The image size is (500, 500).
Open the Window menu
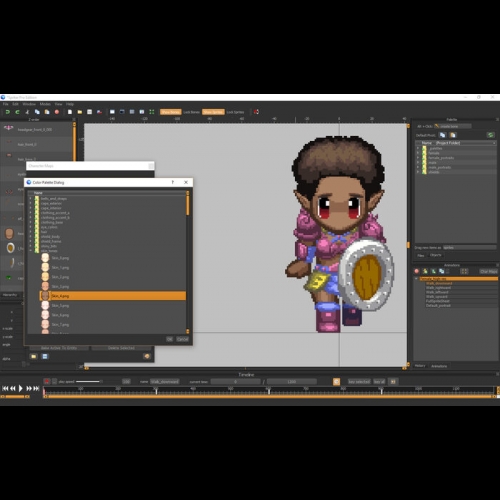tap(29, 104)
